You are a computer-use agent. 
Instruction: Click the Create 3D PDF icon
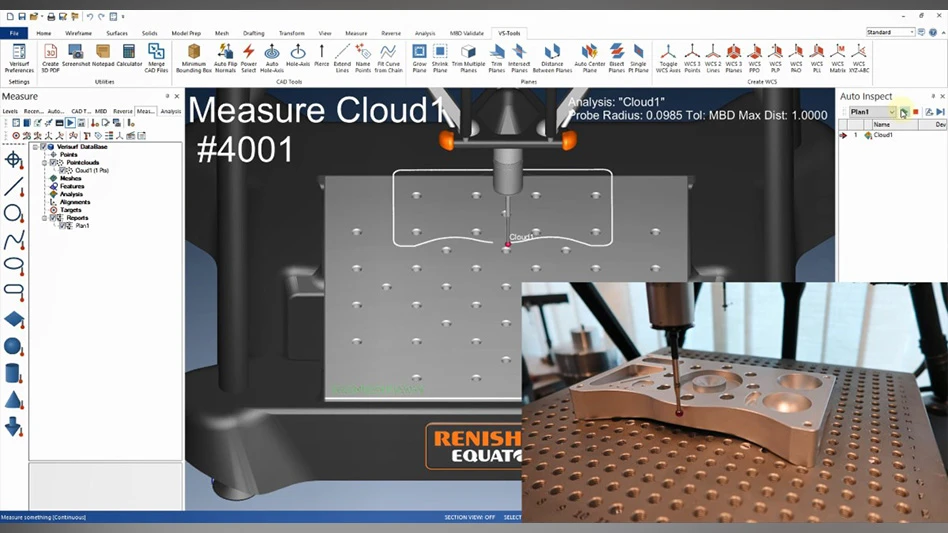(50, 57)
